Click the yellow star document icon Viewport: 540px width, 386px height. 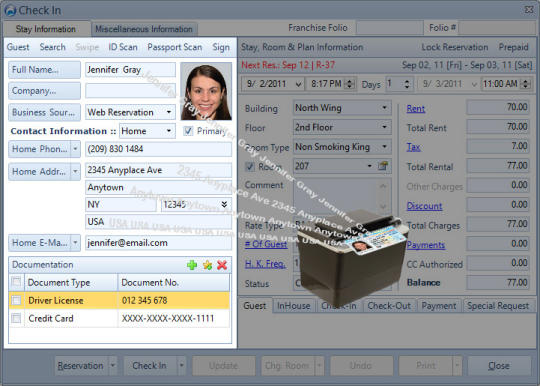207,265
